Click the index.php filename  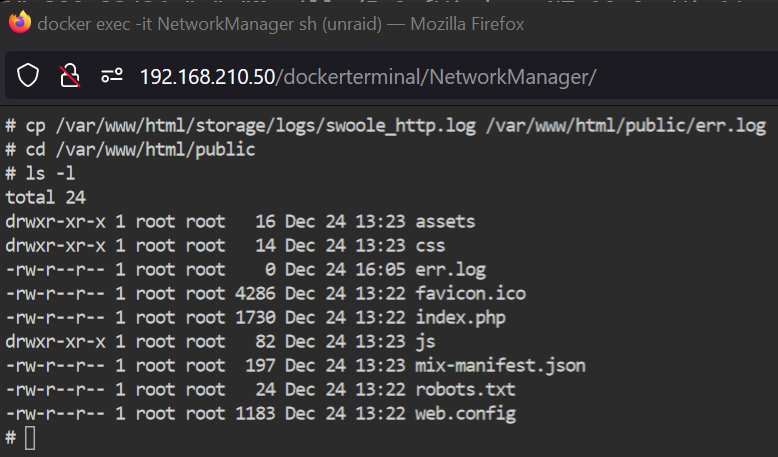pyautogui.click(x=460, y=318)
